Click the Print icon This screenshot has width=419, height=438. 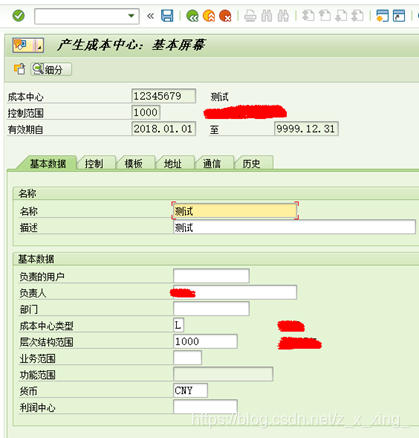pos(250,16)
